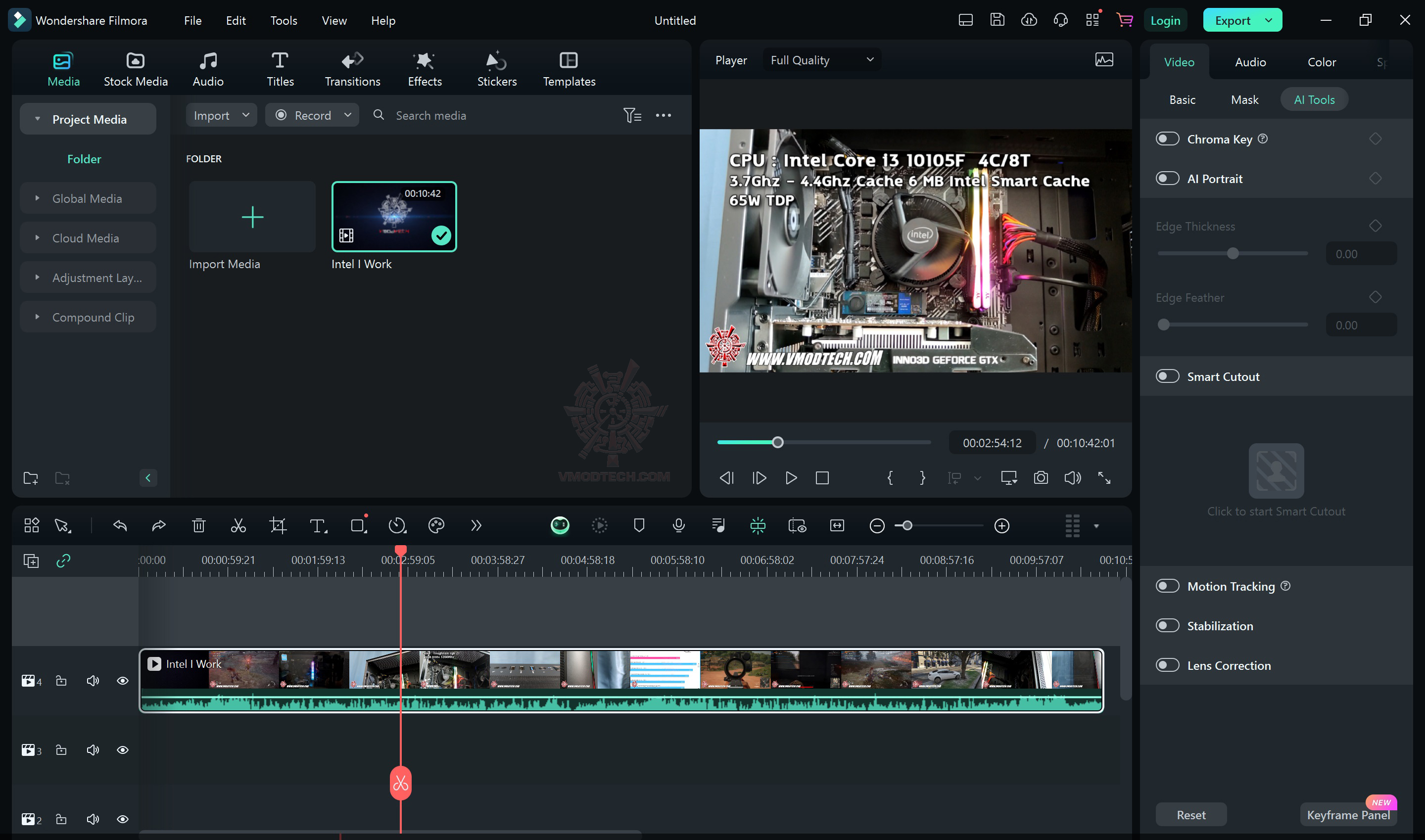This screenshot has width=1425, height=840.
Task: Open the Full Quality dropdown
Action: point(822,60)
